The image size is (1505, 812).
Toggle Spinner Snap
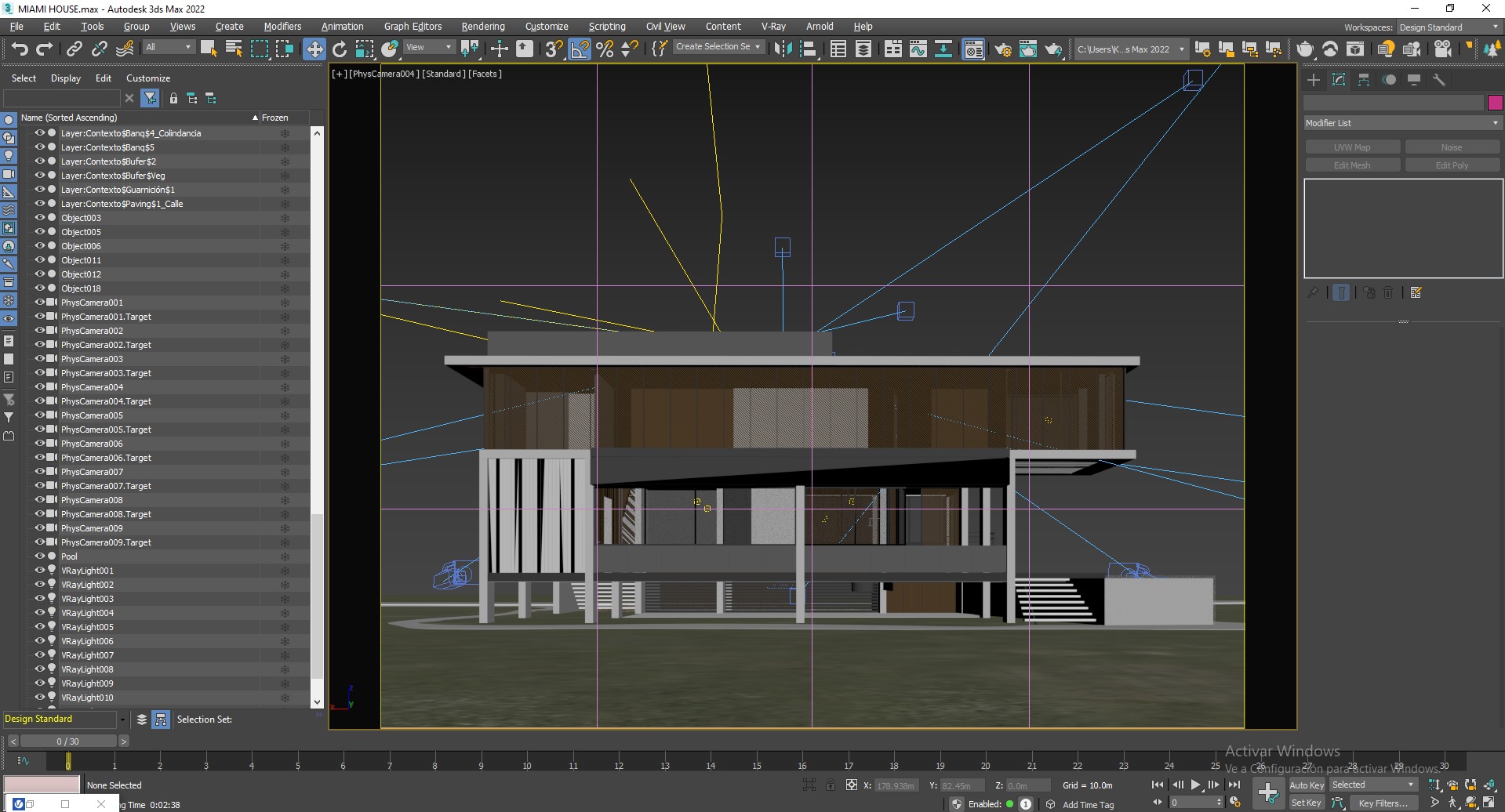(x=630, y=49)
